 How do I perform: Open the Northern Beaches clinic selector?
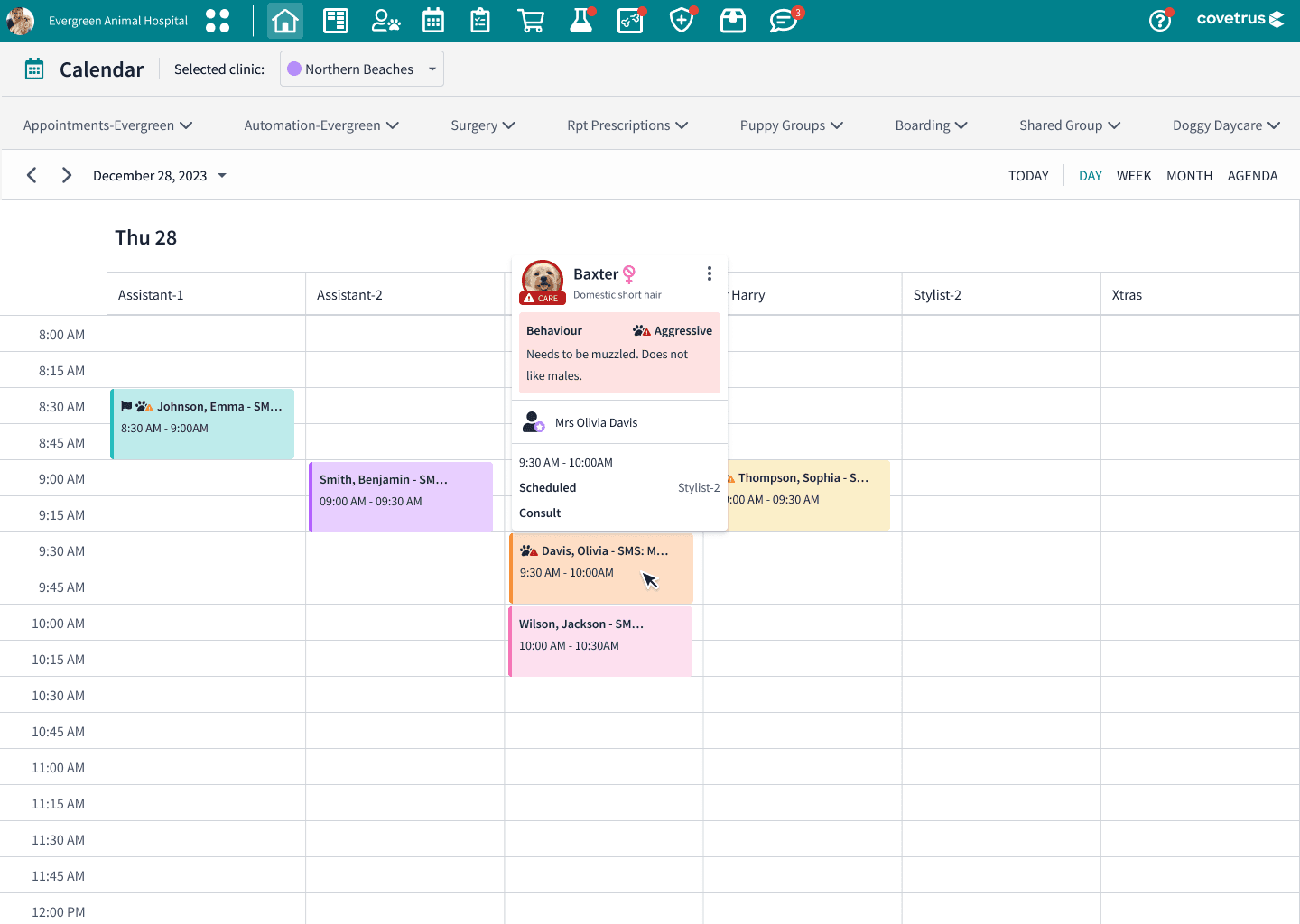[x=362, y=69]
